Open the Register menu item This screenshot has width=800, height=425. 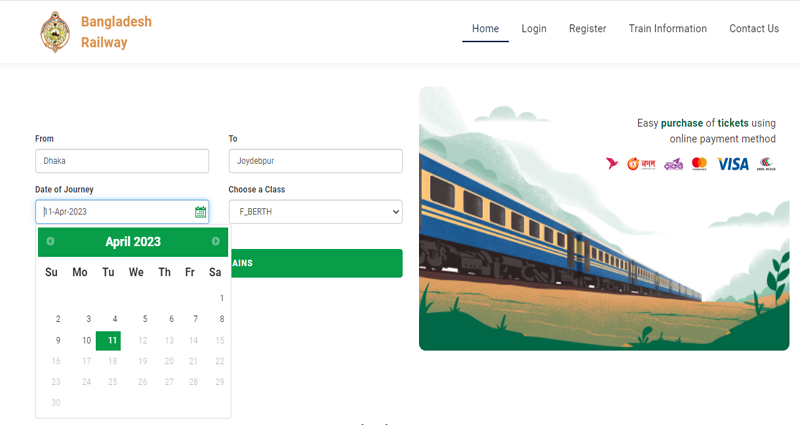tap(587, 29)
